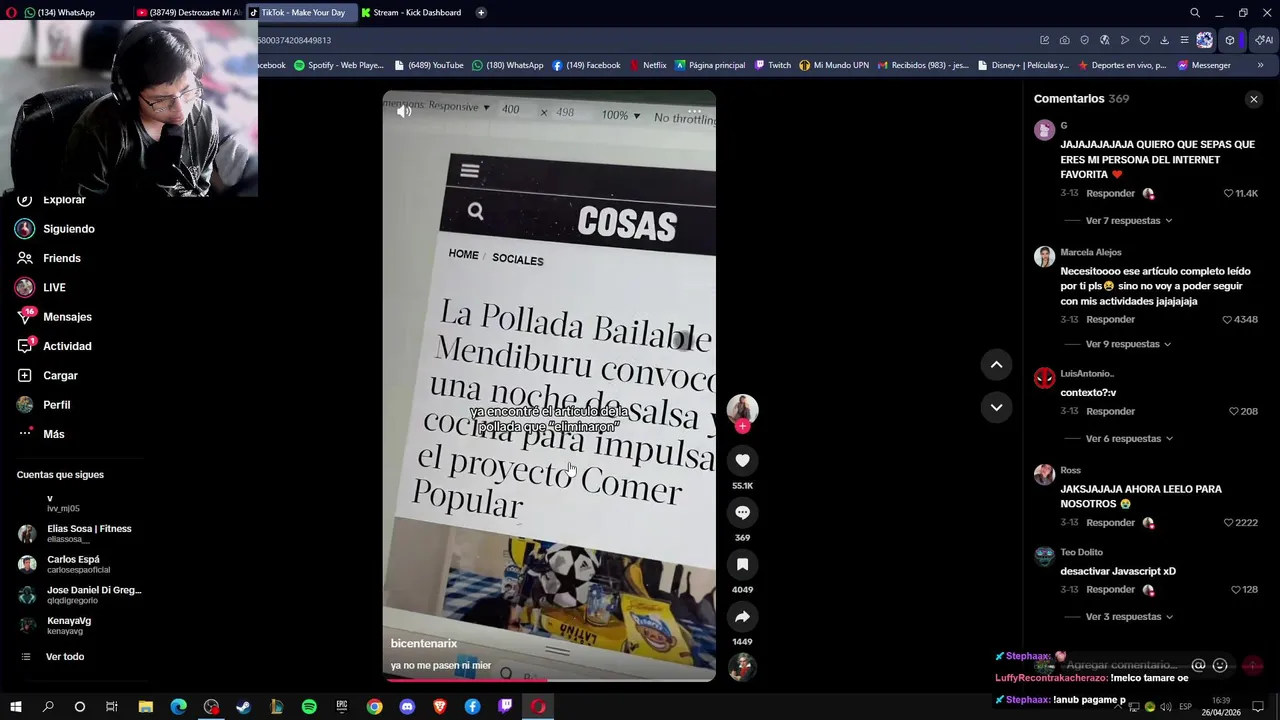Screen dimensions: 1280x720
Task: Reply to G's comment via Responder
Action: (1110, 193)
